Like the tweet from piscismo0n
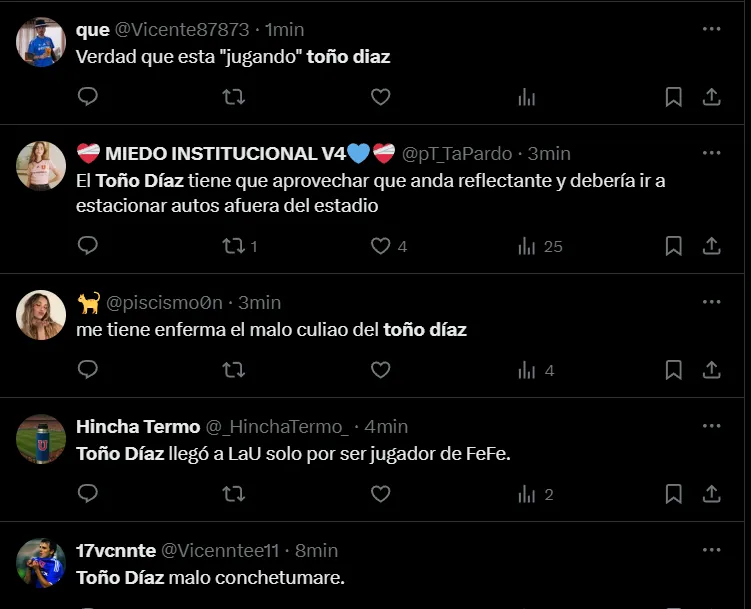This screenshot has width=751, height=609. [x=380, y=370]
